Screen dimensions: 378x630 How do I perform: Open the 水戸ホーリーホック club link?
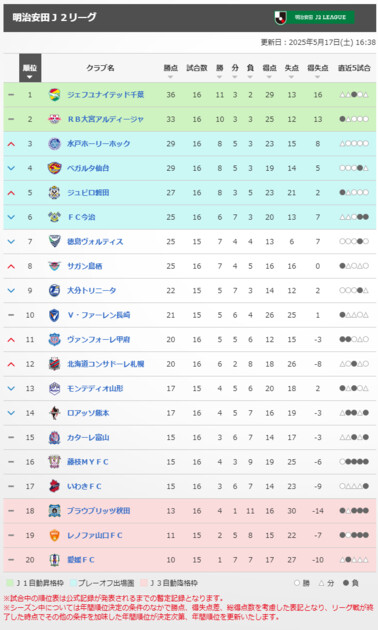[x=98, y=144]
